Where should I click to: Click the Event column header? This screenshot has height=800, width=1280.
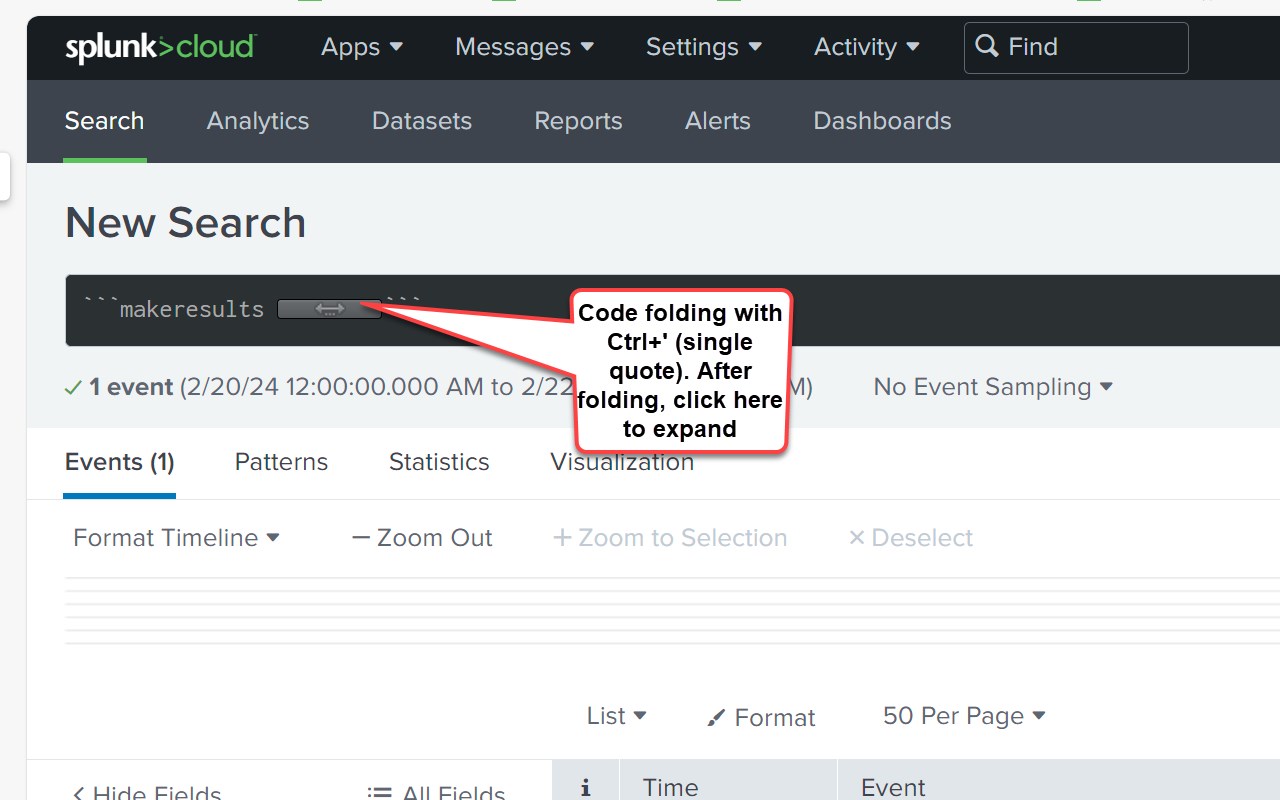(x=893, y=787)
